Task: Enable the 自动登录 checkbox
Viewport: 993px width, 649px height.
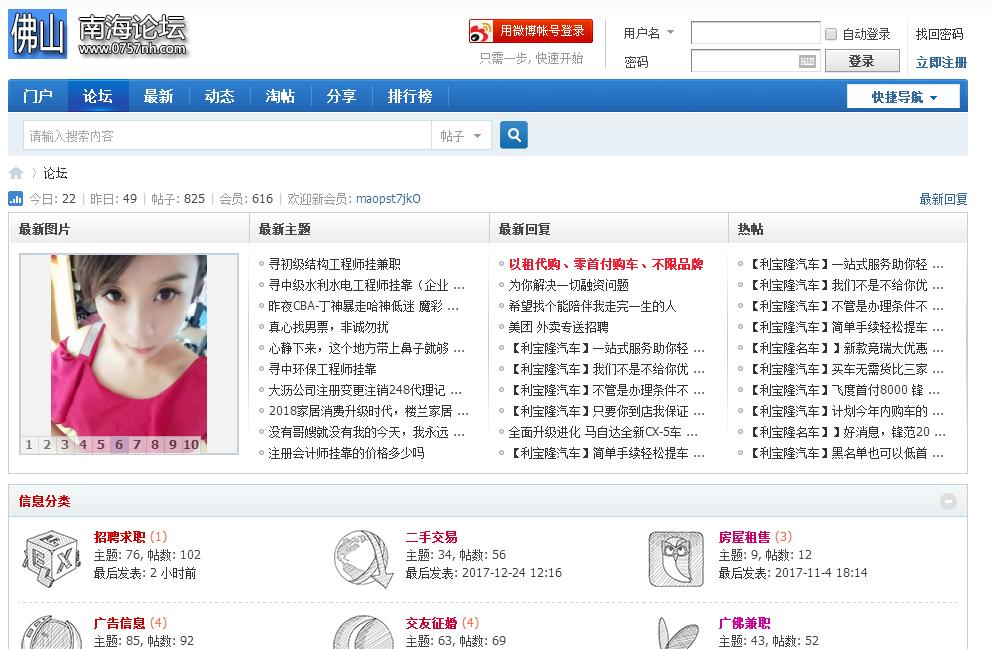Action: click(x=831, y=34)
